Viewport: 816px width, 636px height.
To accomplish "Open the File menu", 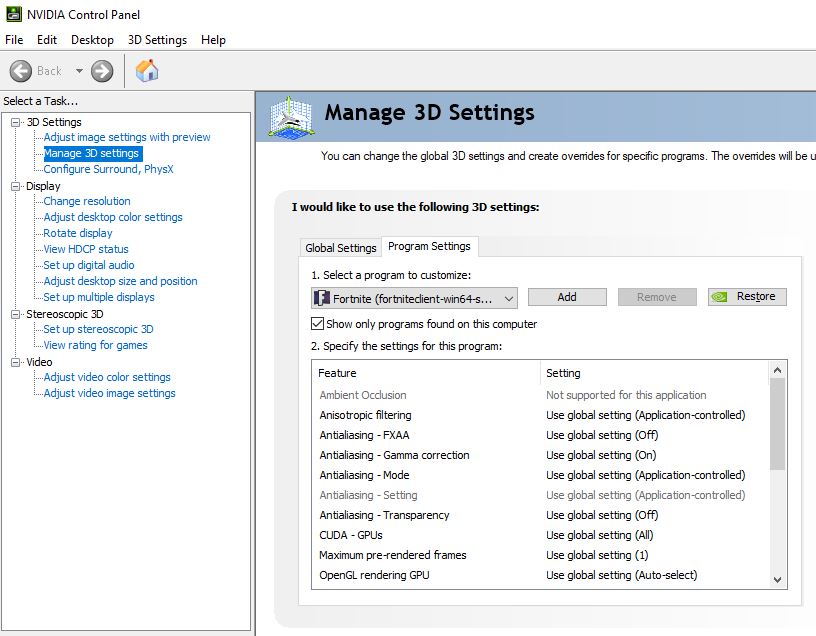I will point(13,40).
